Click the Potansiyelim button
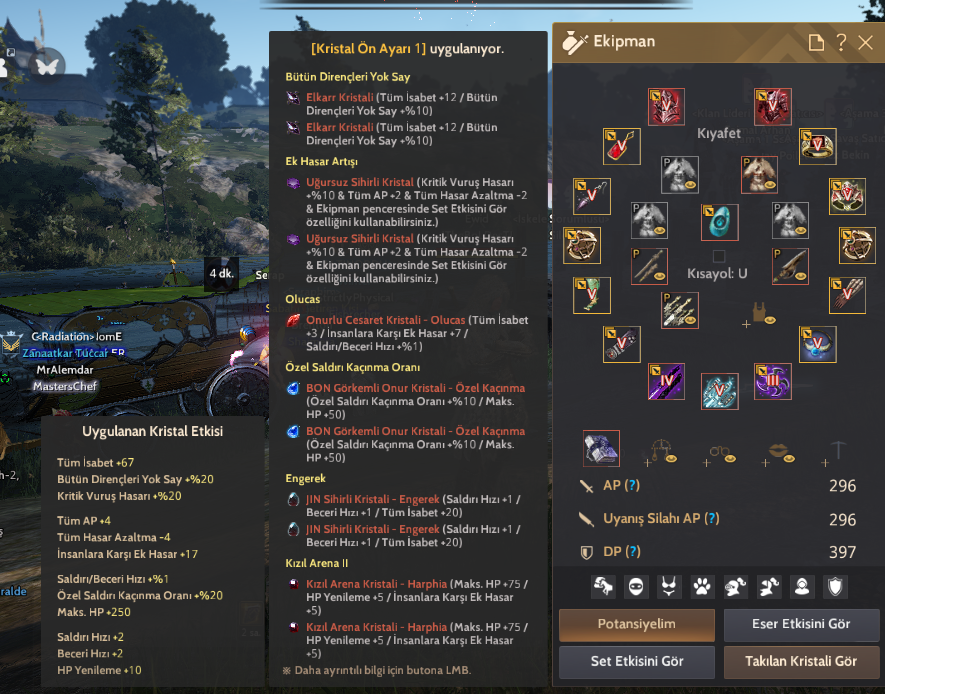960x694 pixels. click(x=637, y=625)
